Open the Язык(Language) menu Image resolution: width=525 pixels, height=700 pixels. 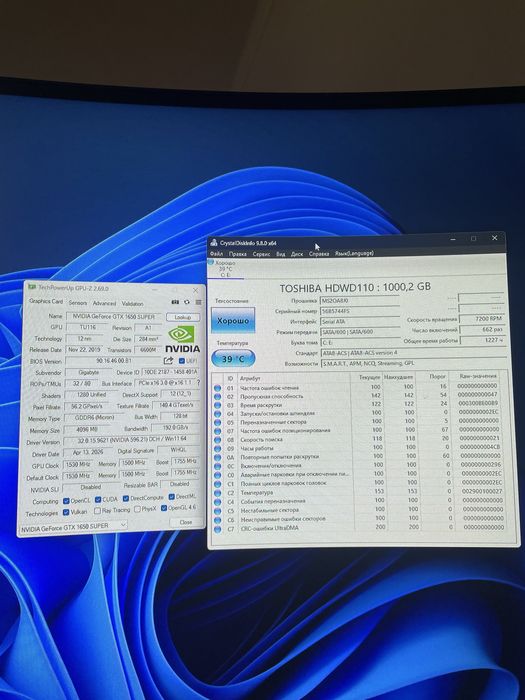pyautogui.click(x=354, y=253)
